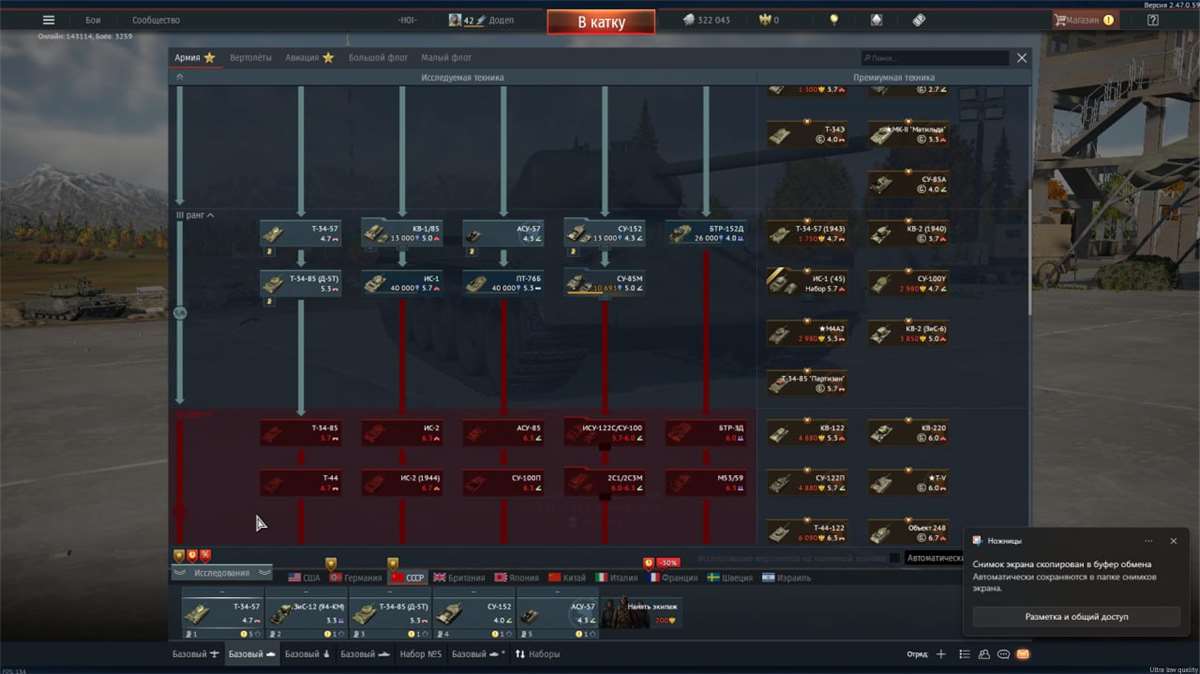Expand the slot bar above ЗиС-12 crew

[x=306, y=591]
